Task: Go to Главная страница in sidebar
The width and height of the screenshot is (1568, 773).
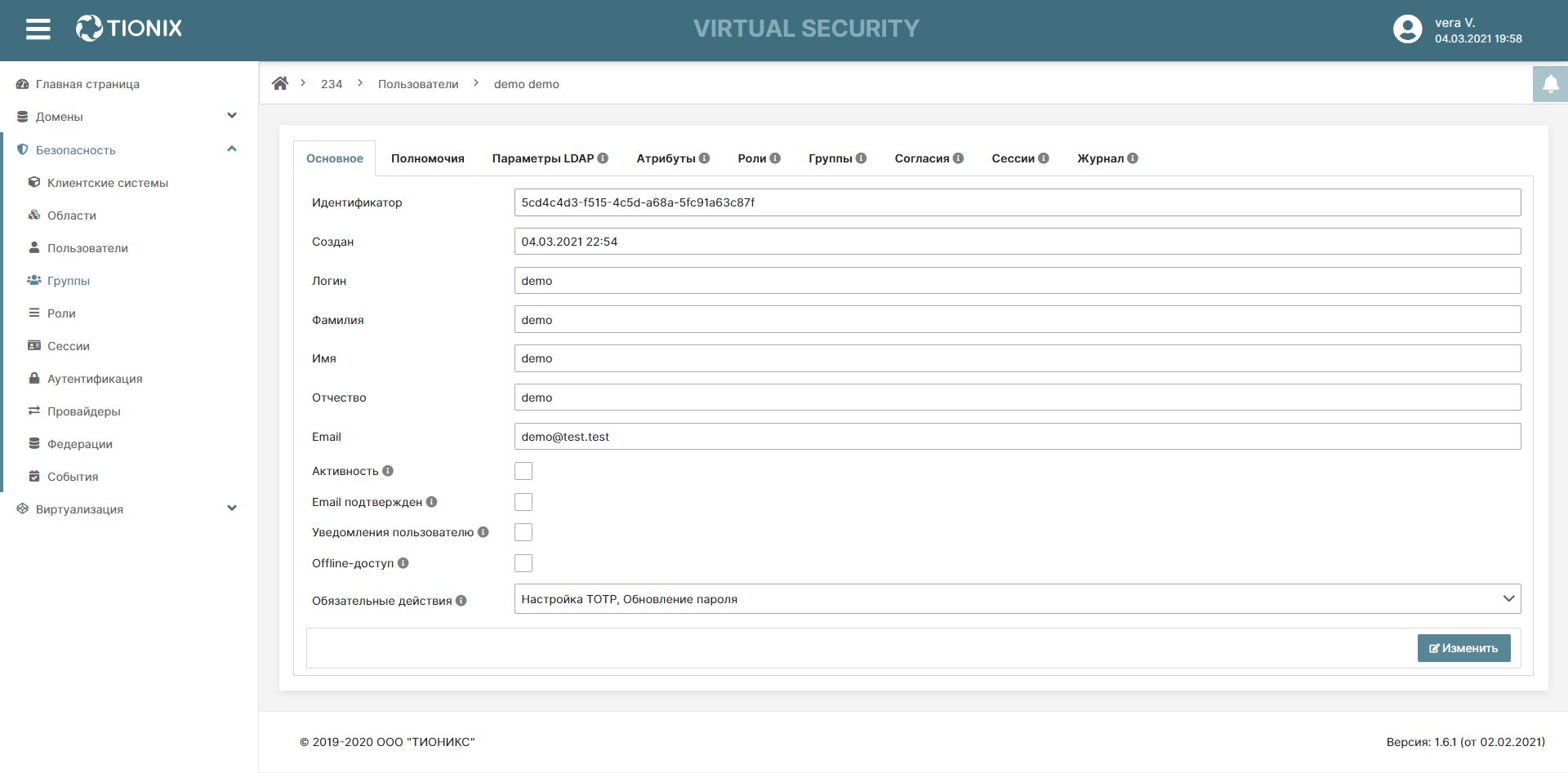Action: point(87,84)
